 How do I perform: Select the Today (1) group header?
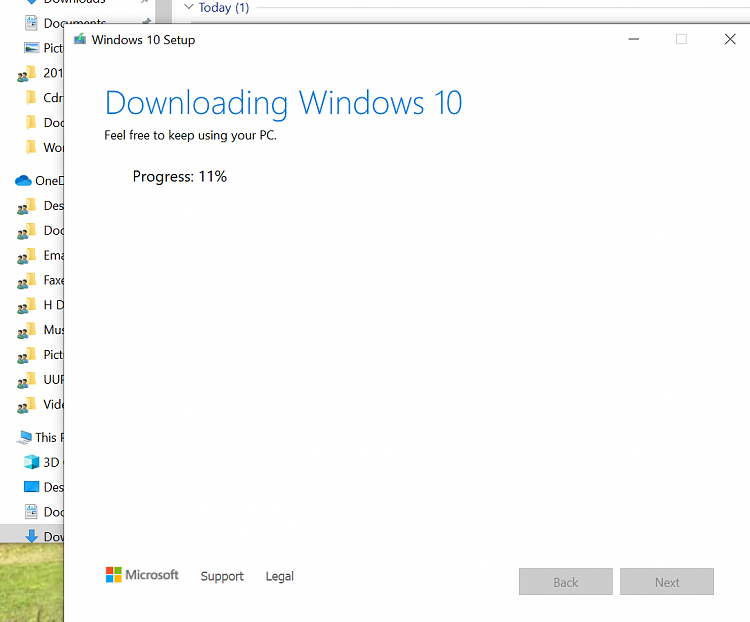224,8
